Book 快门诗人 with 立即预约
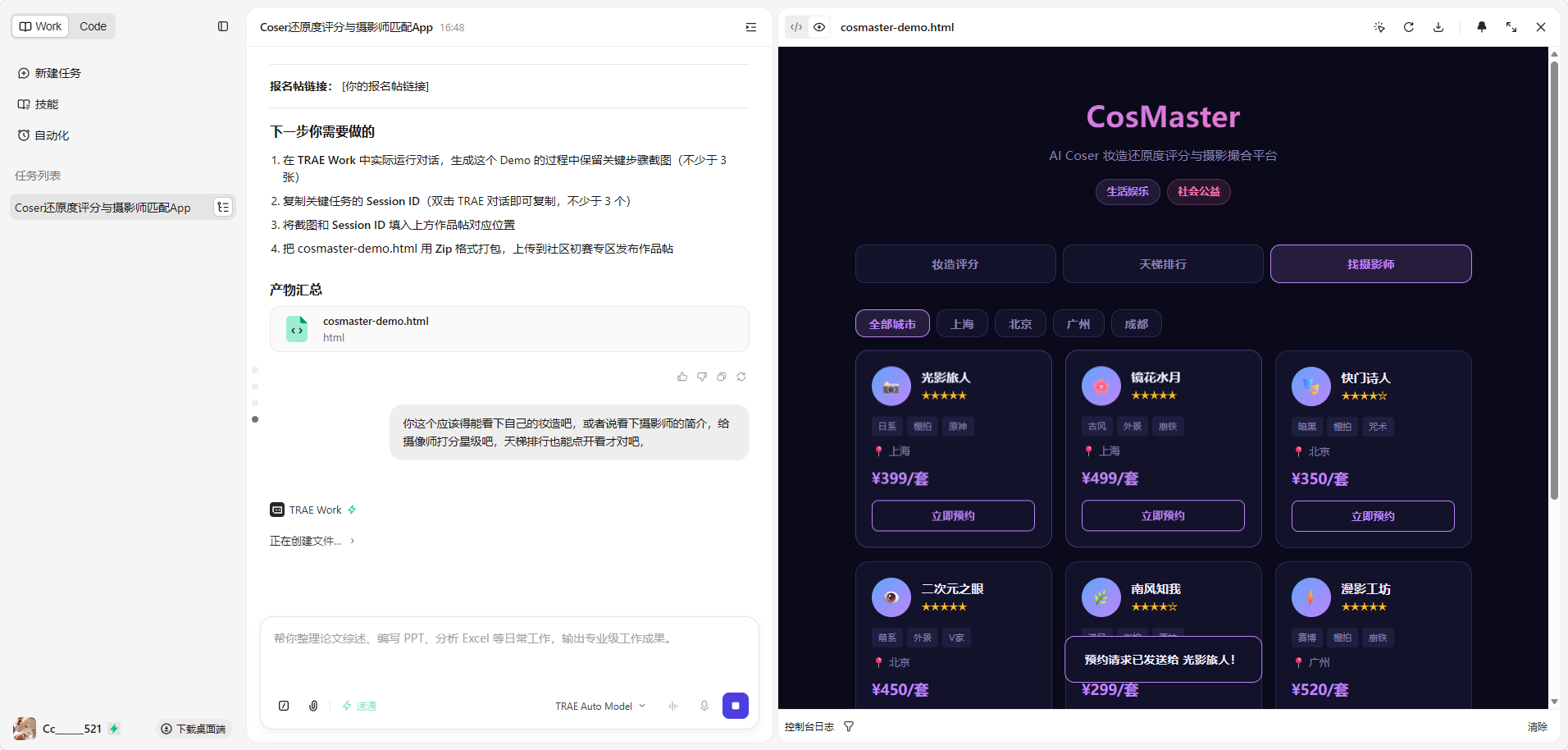 tap(1373, 516)
